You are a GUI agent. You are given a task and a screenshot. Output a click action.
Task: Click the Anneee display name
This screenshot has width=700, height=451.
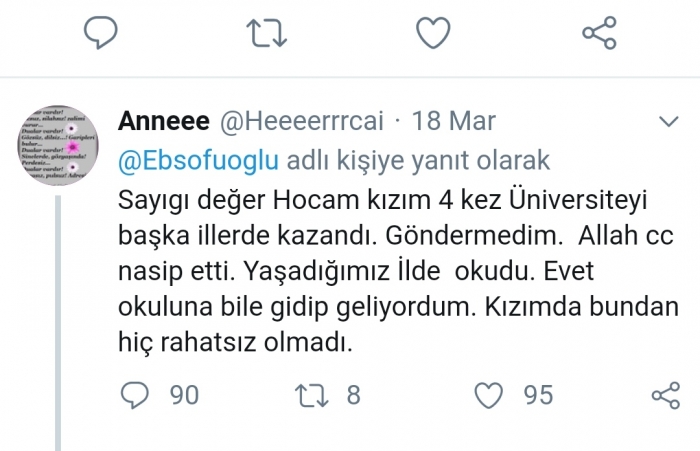click(x=163, y=122)
